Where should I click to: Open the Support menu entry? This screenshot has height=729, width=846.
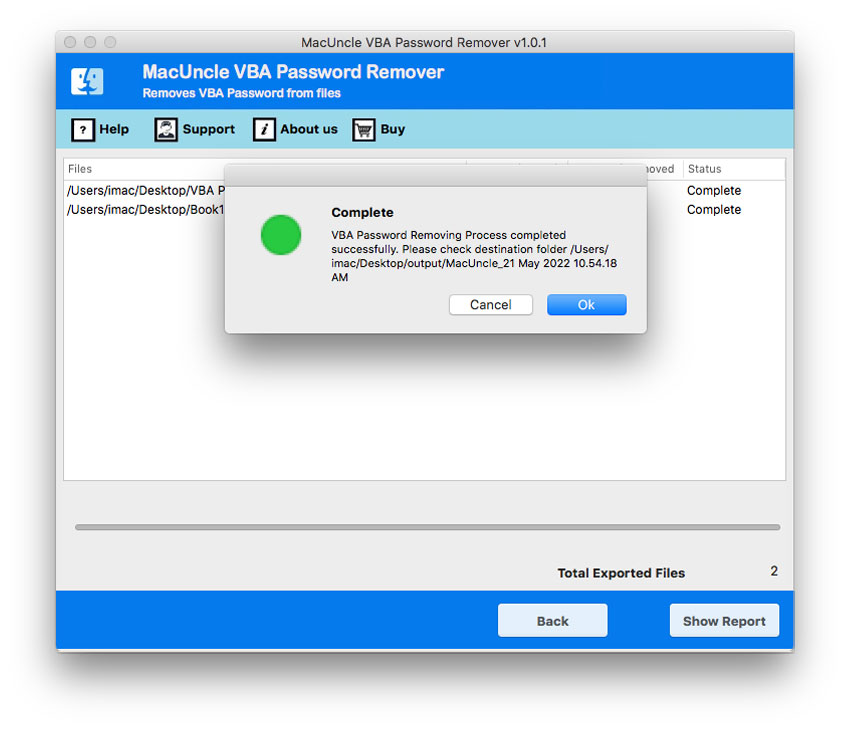(208, 130)
